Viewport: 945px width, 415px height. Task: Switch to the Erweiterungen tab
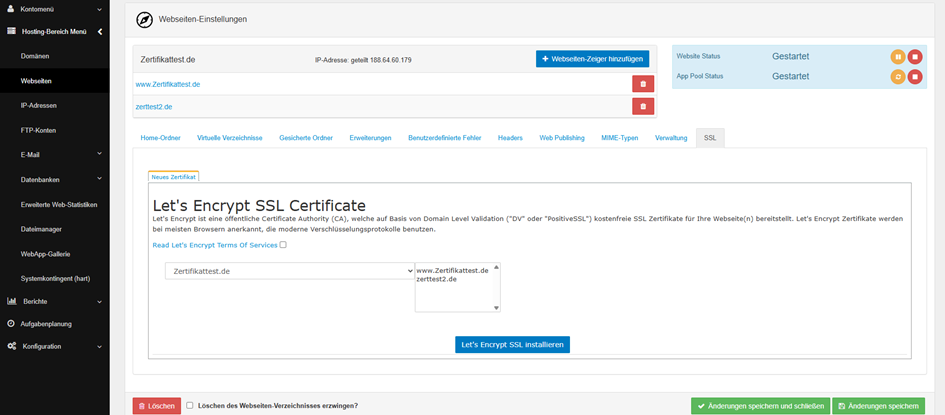371,138
